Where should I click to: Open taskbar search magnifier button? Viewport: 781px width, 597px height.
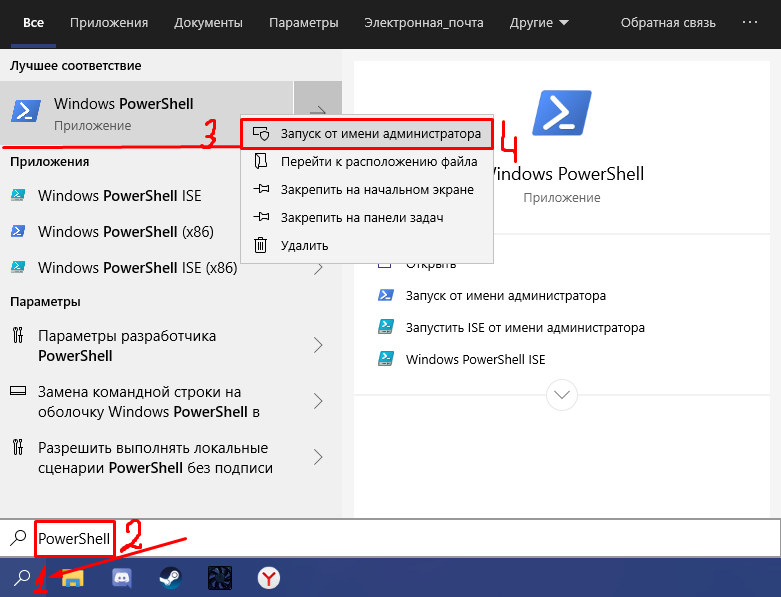[x=21, y=578]
